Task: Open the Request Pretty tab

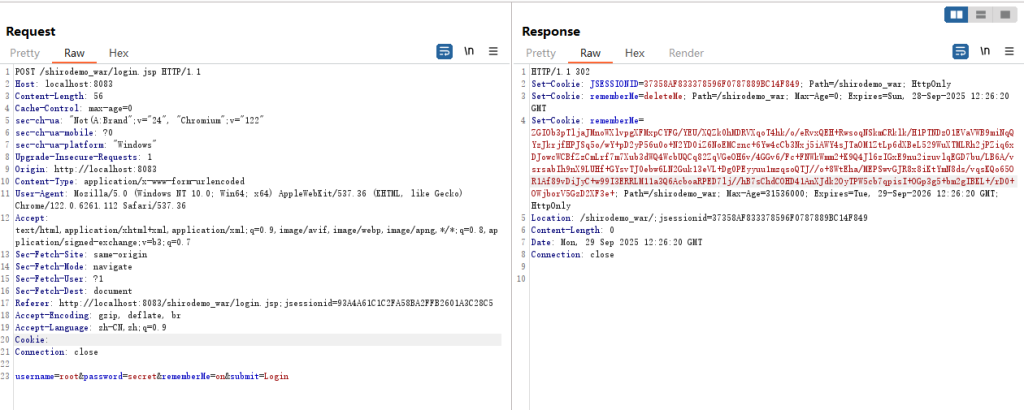Action: (x=25, y=53)
